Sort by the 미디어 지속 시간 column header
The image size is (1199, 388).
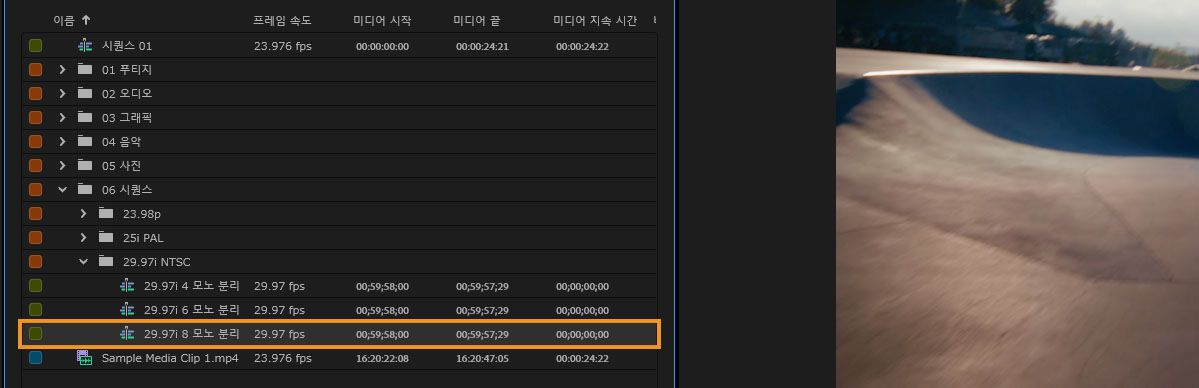pyautogui.click(x=595, y=21)
